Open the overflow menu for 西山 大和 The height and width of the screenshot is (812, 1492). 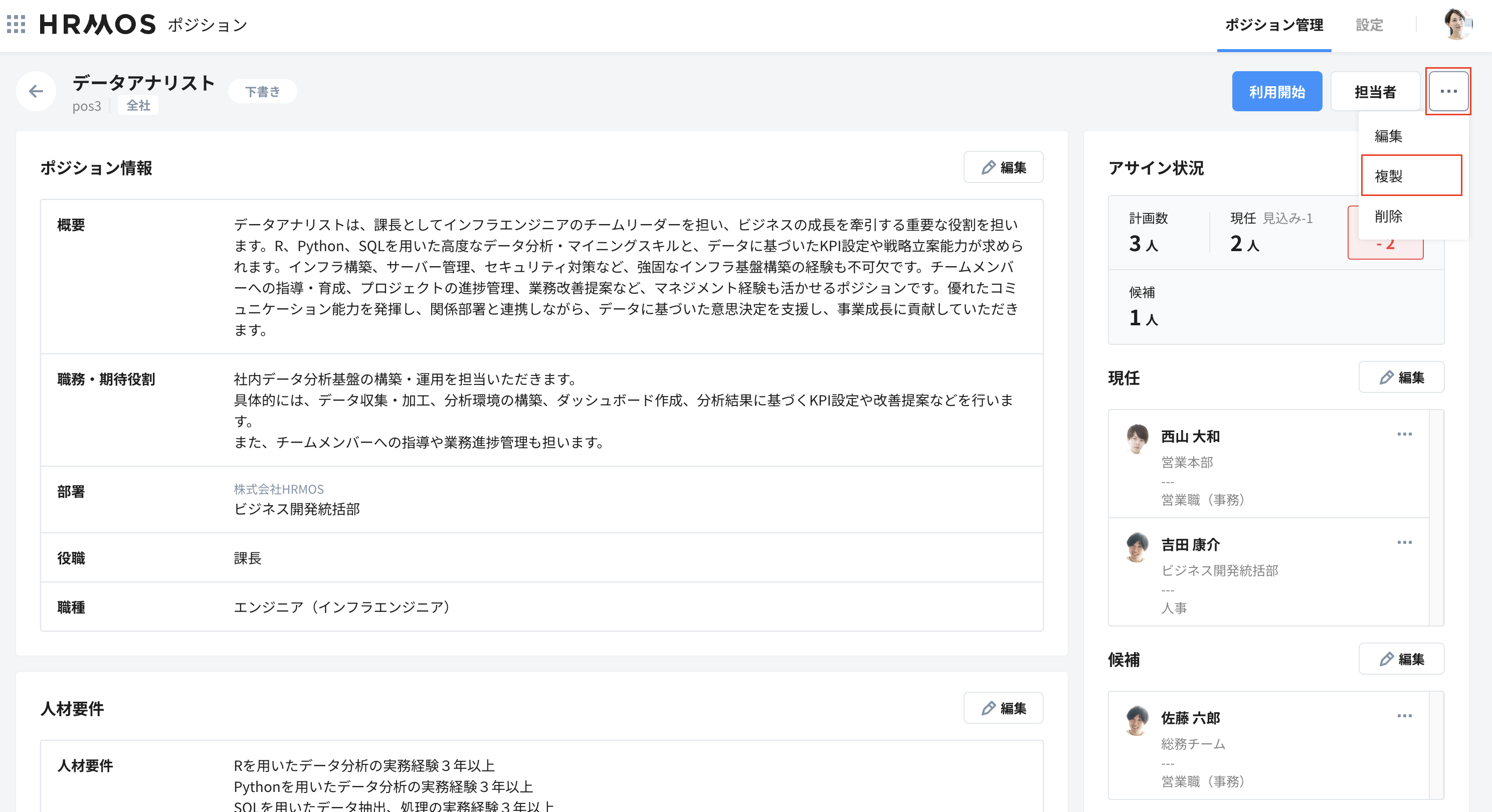click(1404, 435)
